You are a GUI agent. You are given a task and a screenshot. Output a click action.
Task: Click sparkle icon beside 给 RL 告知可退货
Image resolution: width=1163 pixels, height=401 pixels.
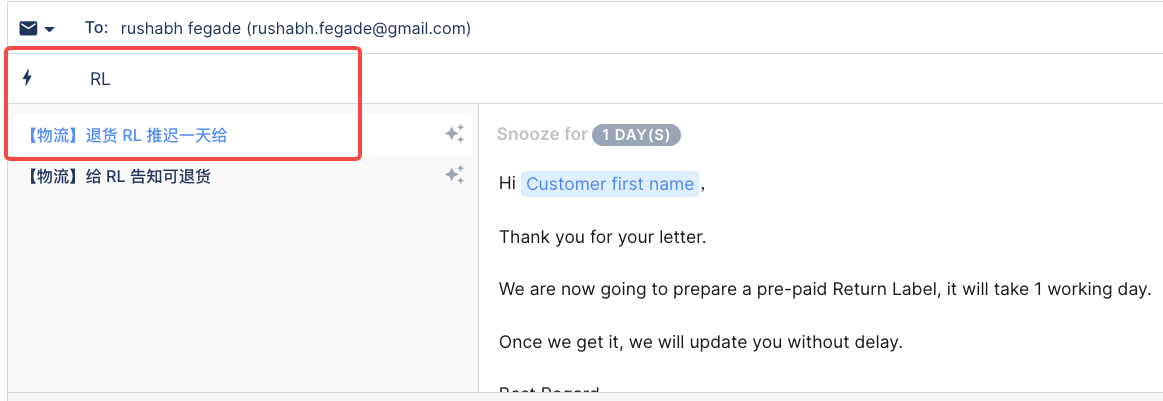pyautogui.click(x=454, y=175)
